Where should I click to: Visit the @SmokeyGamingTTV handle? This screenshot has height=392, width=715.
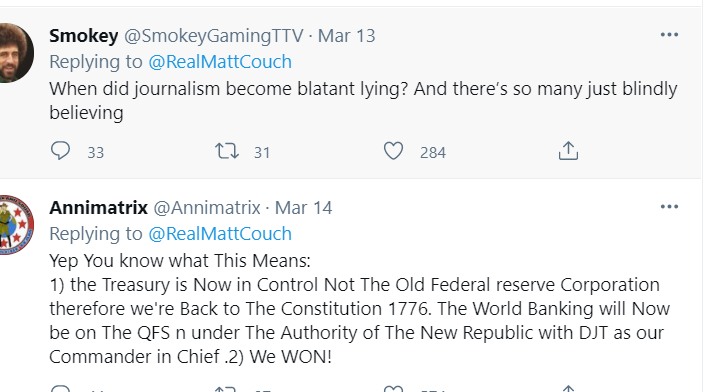coord(213,36)
